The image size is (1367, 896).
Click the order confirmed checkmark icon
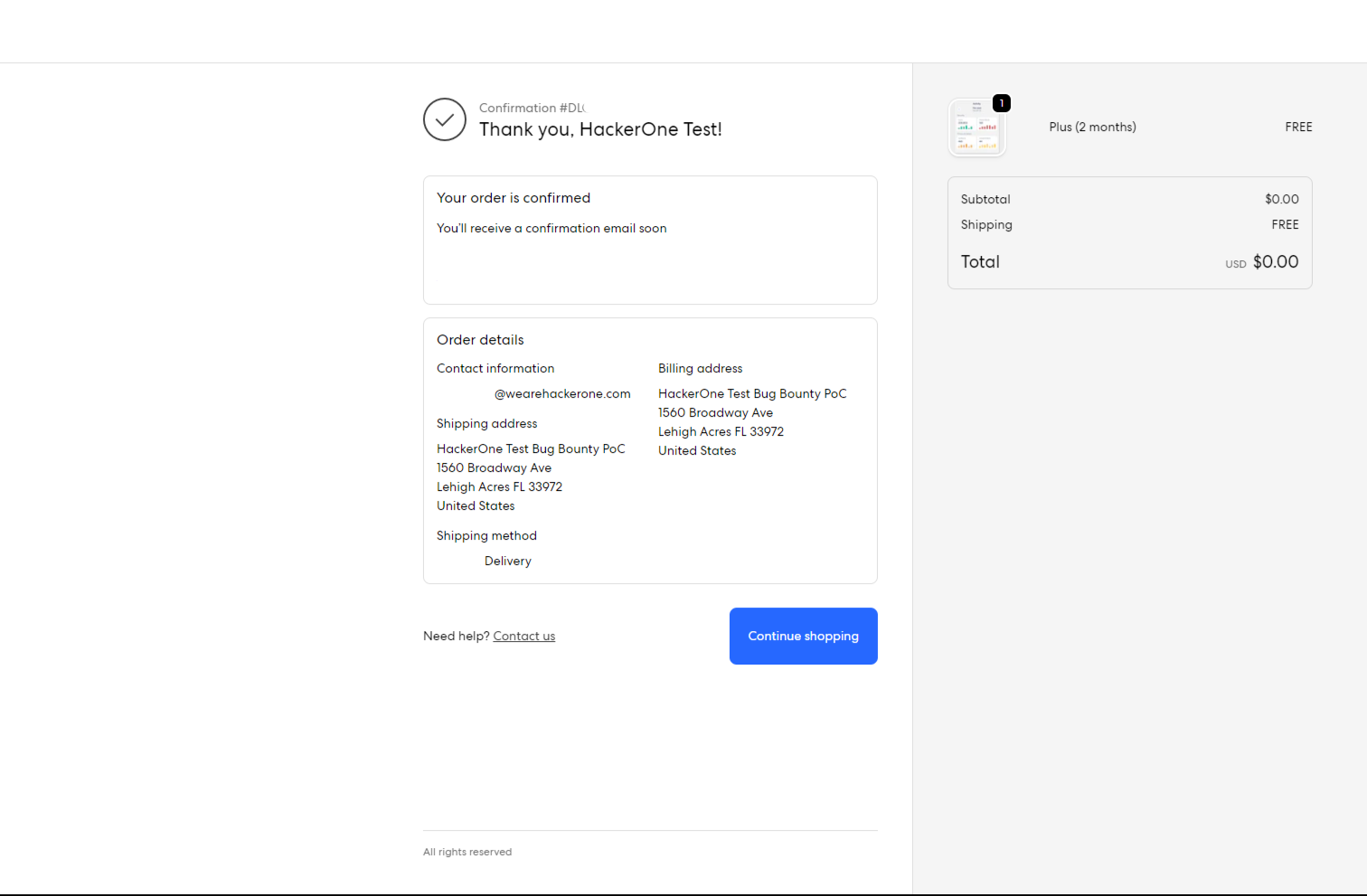pos(445,119)
